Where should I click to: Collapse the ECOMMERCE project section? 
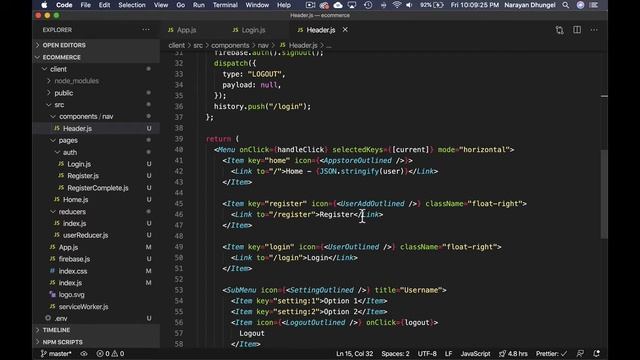pos(96,57)
